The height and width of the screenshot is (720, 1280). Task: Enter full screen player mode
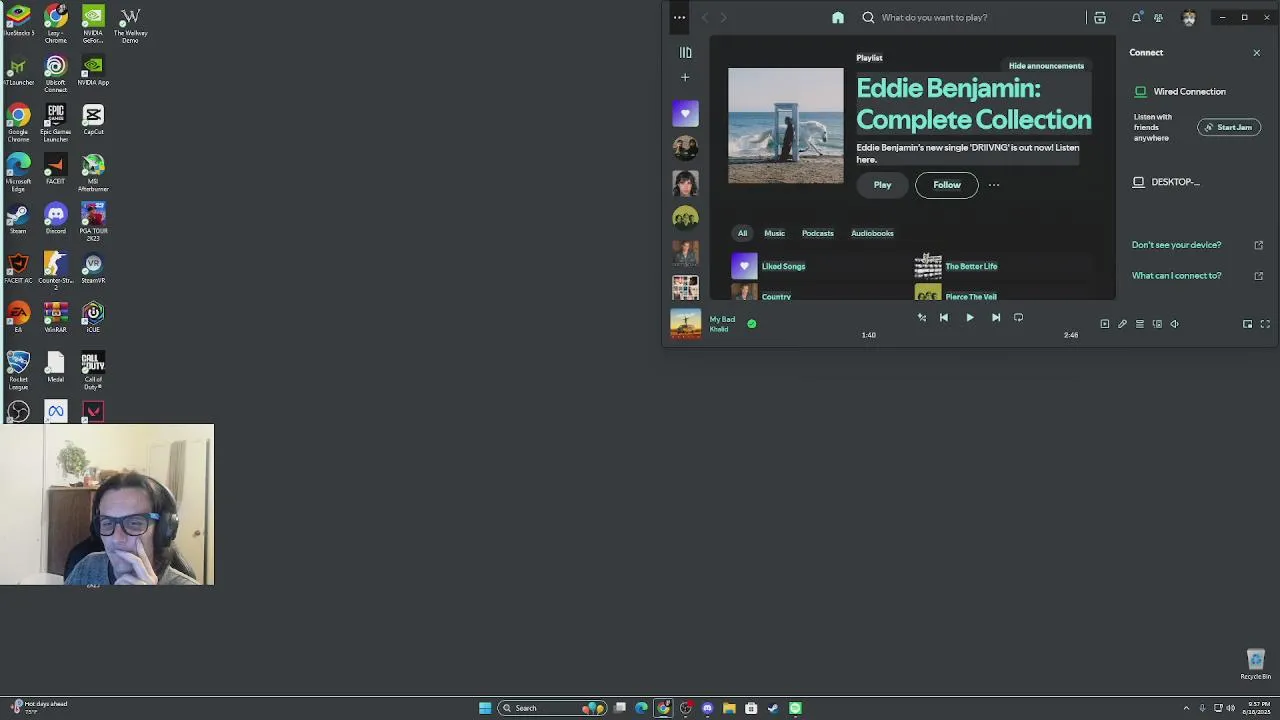pos(1265,324)
